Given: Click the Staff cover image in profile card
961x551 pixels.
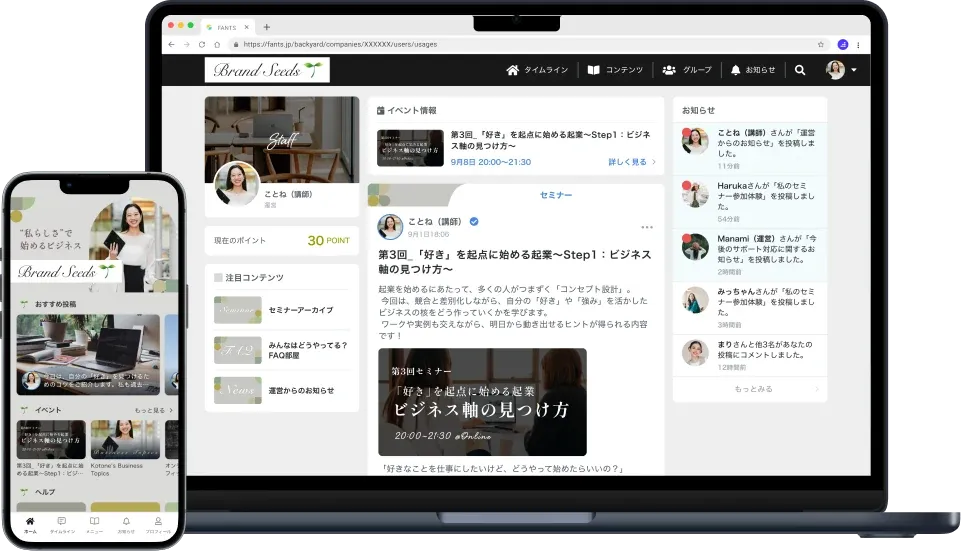Looking at the screenshot, I should click(282, 139).
